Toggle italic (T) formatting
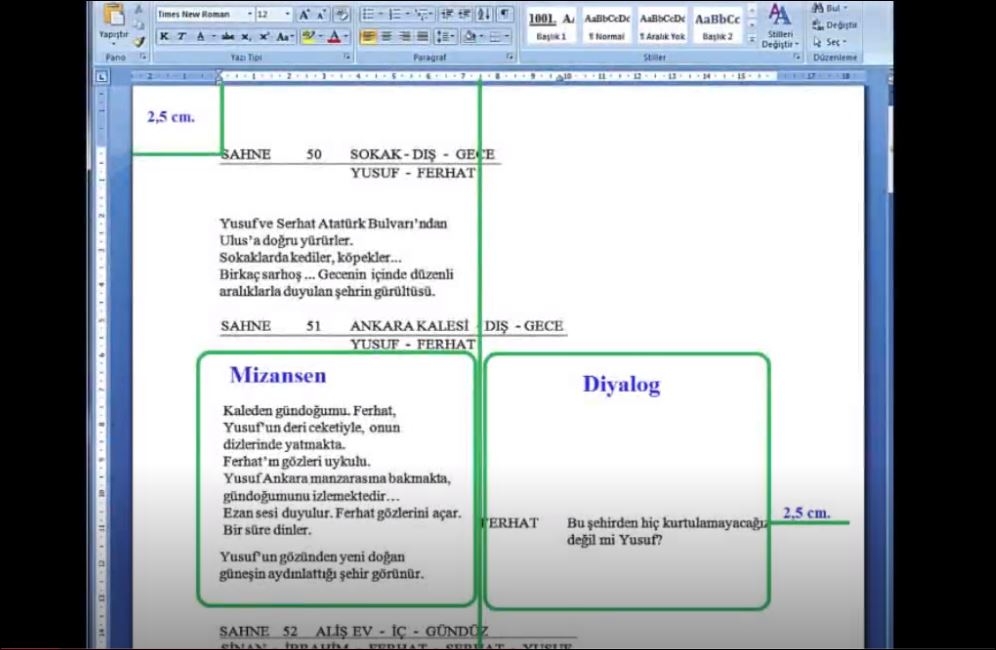Screen dimensions: 996x650 pos(181,37)
